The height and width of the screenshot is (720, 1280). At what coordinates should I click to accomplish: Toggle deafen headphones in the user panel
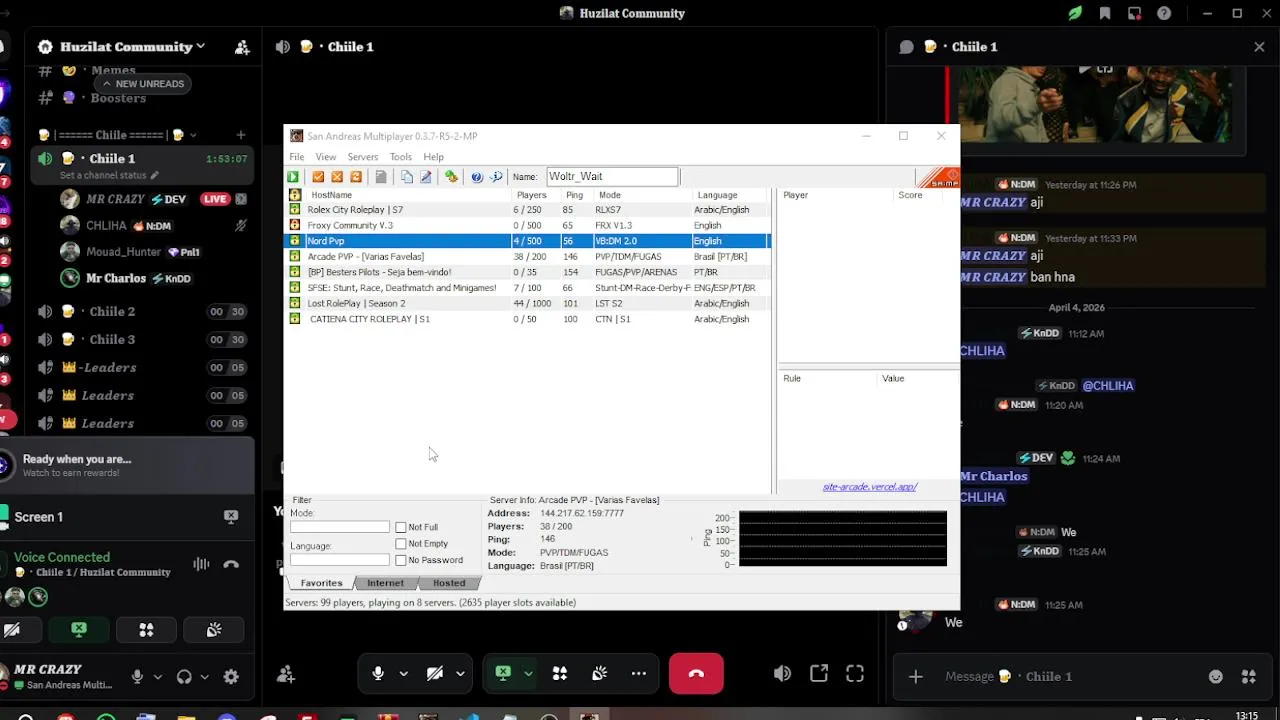184,677
